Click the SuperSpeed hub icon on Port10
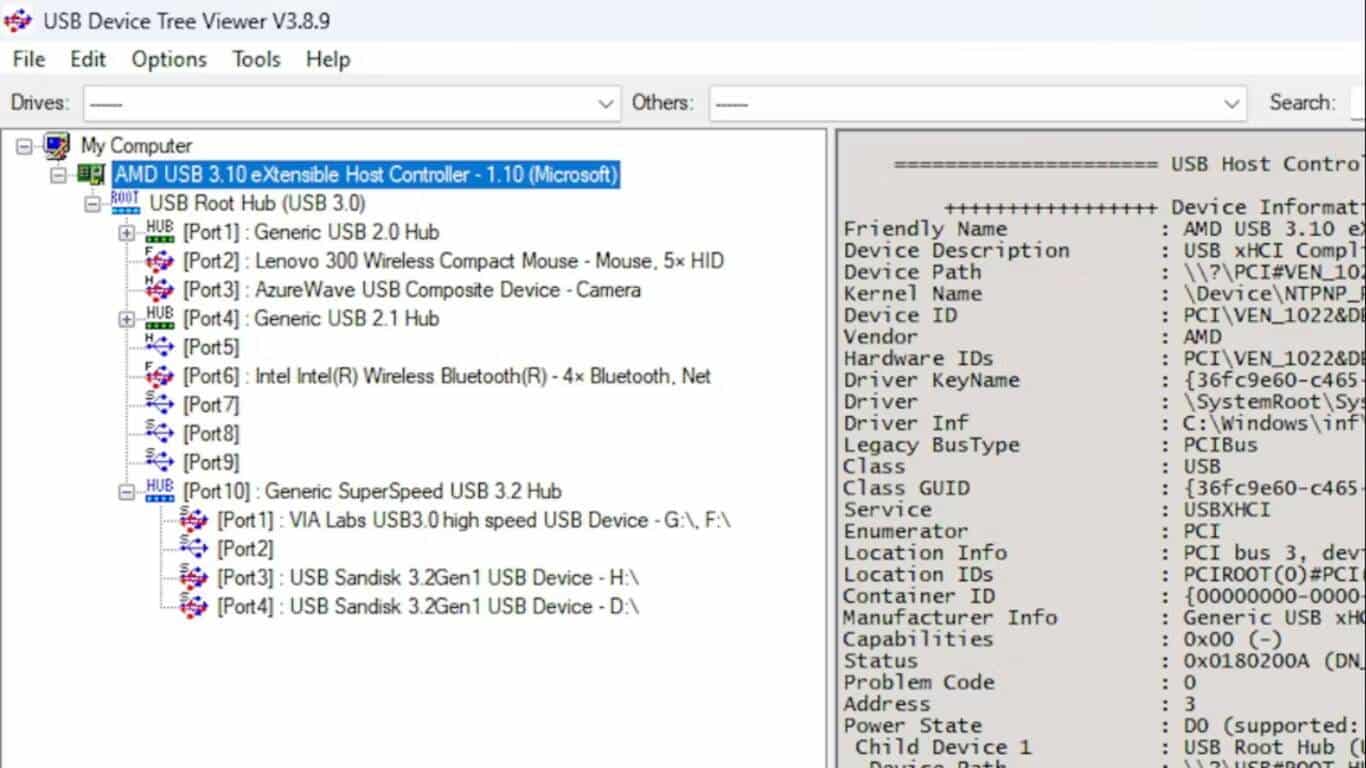 click(x=160, y=491)
